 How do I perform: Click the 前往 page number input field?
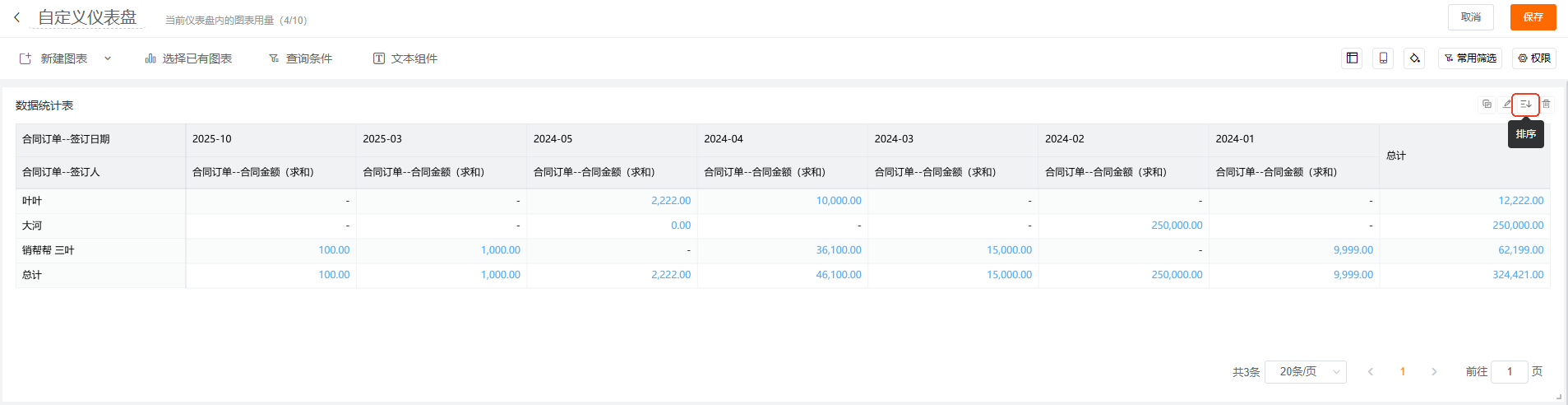coord(1509,372)
